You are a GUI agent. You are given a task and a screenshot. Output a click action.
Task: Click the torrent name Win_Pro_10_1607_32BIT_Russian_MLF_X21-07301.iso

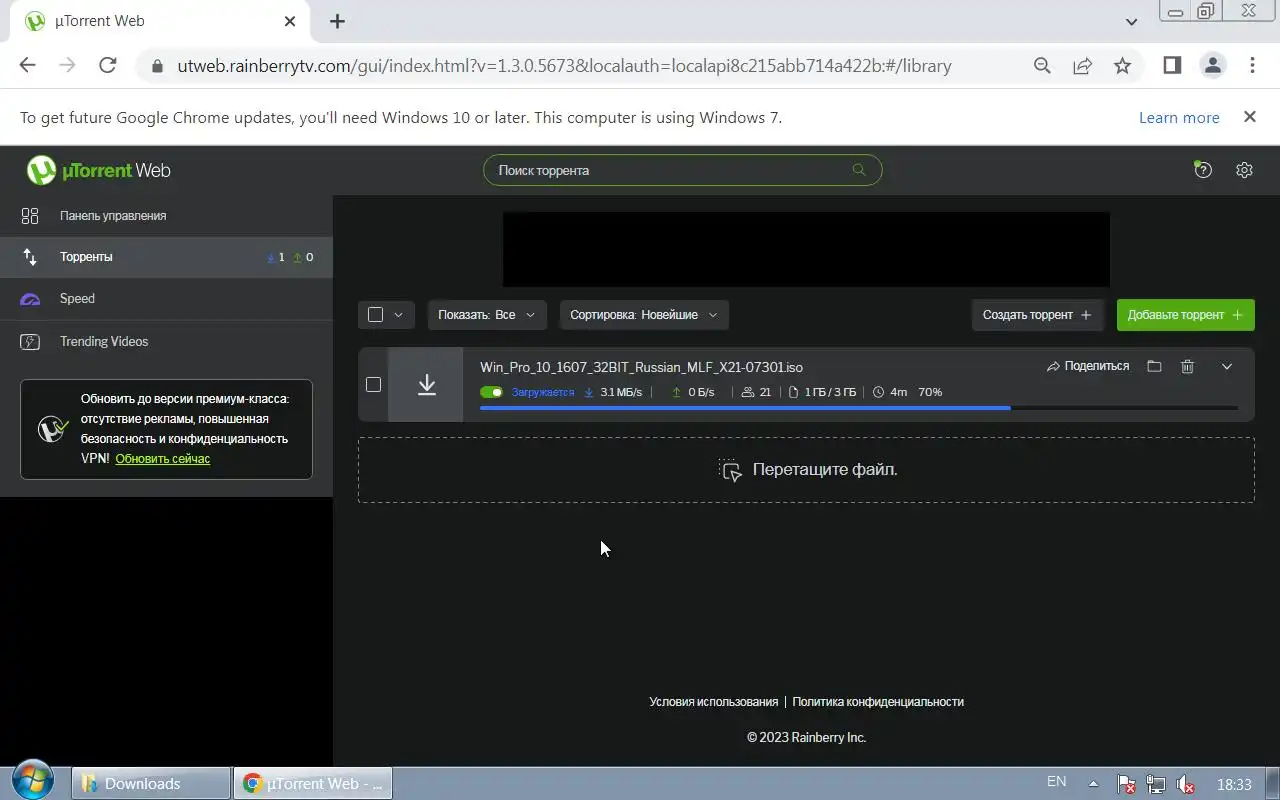[x=641, y=367]
